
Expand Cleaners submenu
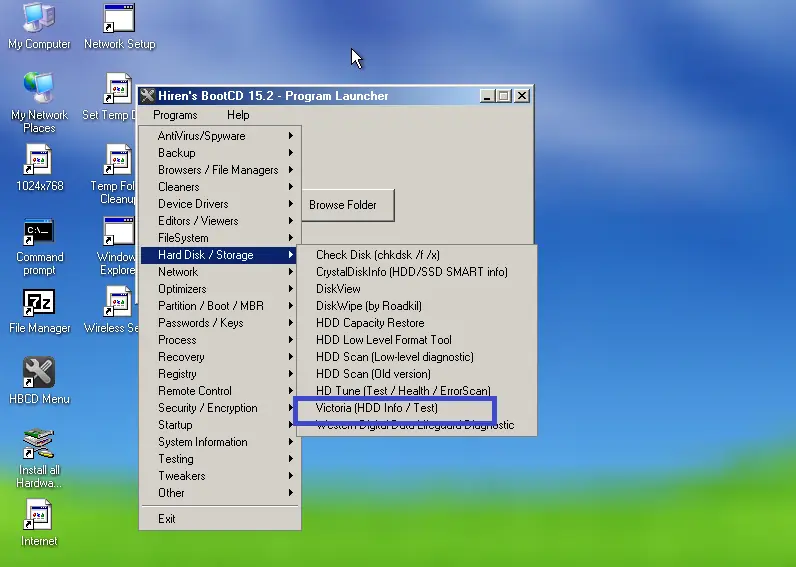[220, 187]
